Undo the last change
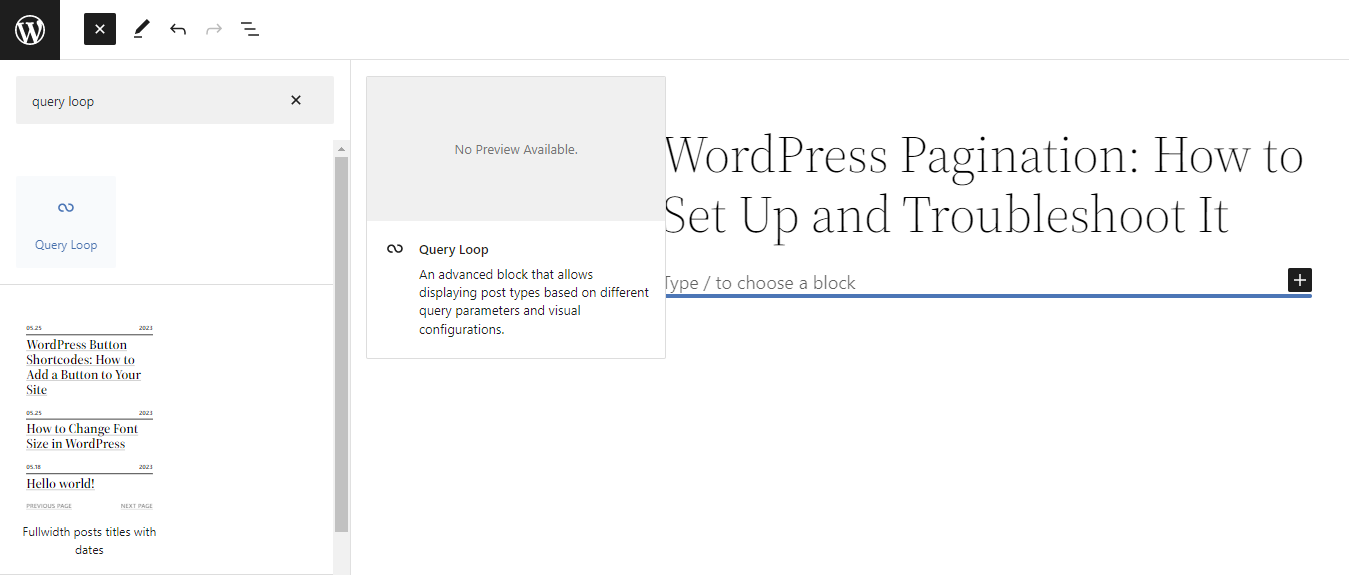This screenshot has height=575, width=1349. tap(178, 29)
